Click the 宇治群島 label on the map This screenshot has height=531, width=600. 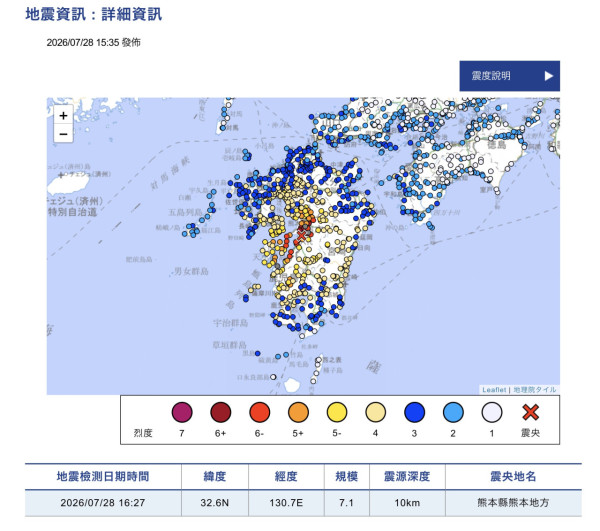(230, 323)
